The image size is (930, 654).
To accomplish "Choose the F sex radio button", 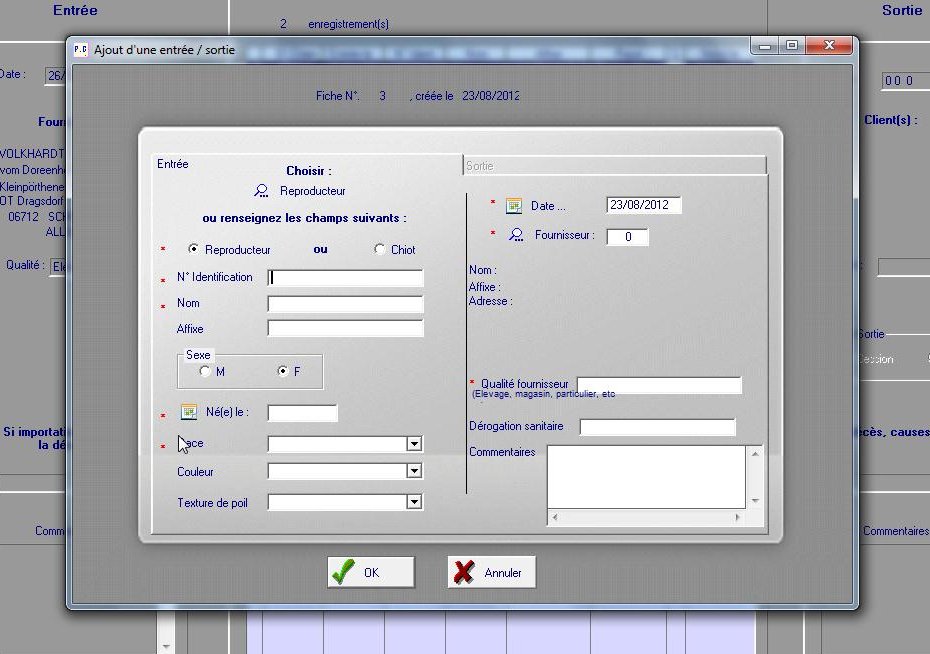I will (x=283, y=371).
